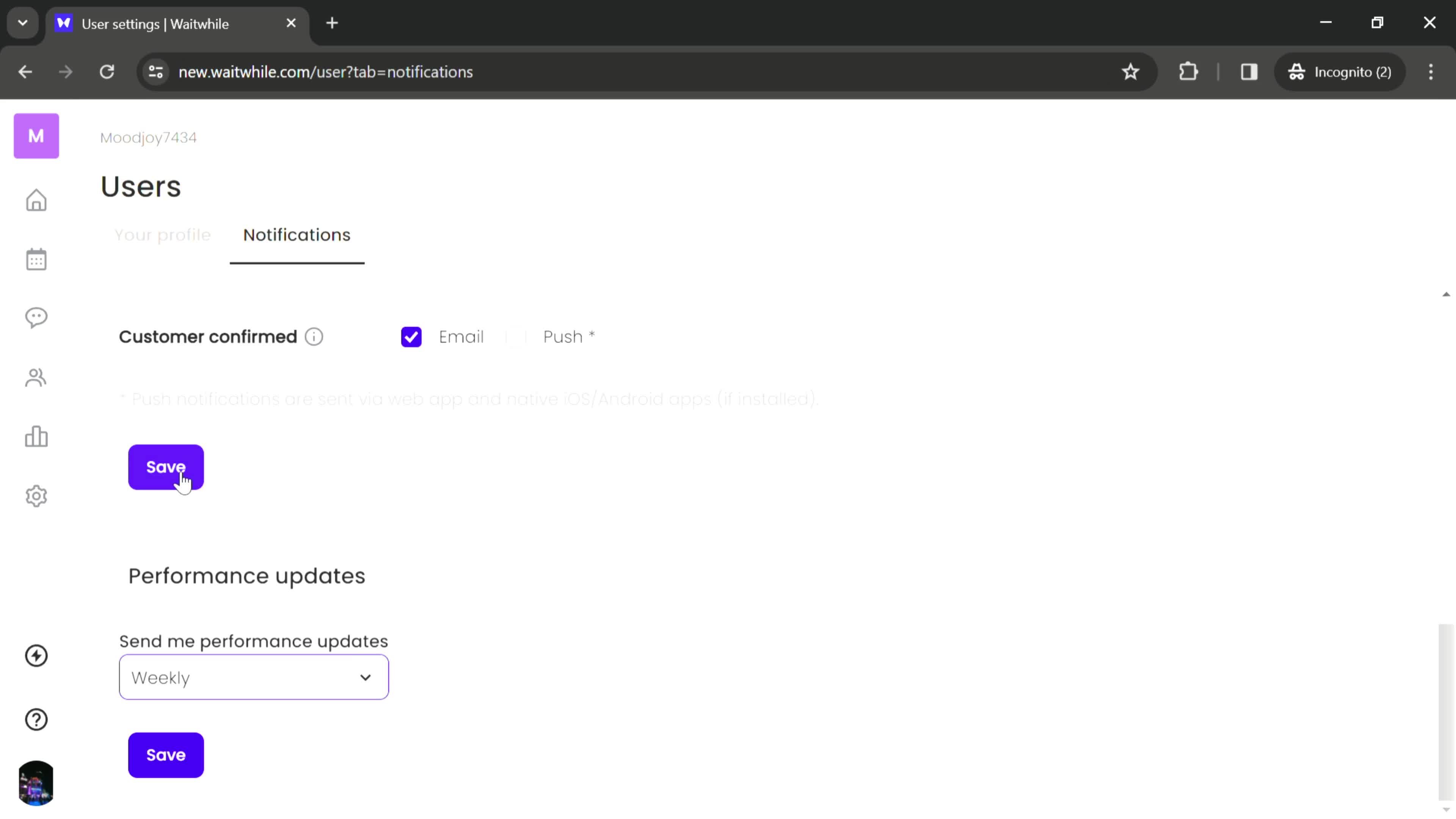
Task: Open the site information icon in address bar
Action: 155,72
